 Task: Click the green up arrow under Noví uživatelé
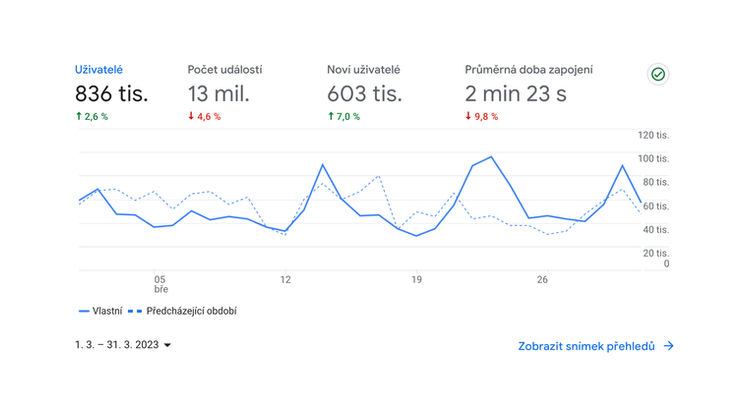pos(331,117)
